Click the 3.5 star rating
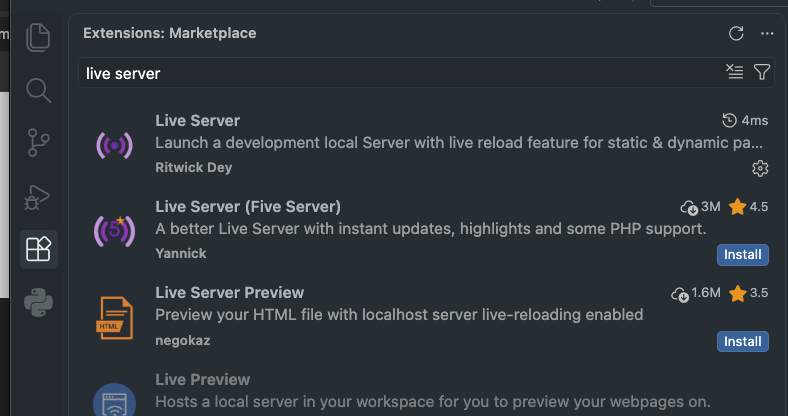 point(748,293)
